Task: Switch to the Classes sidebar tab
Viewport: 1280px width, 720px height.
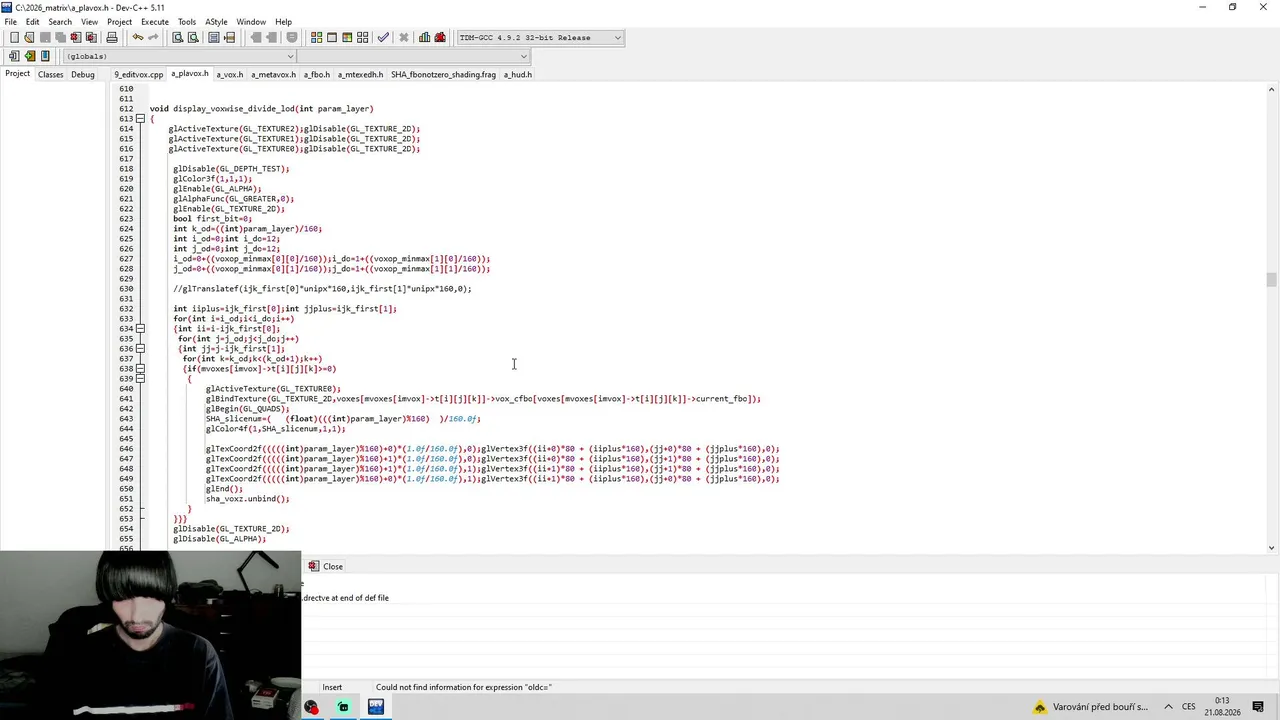Action: click(51, 74)
